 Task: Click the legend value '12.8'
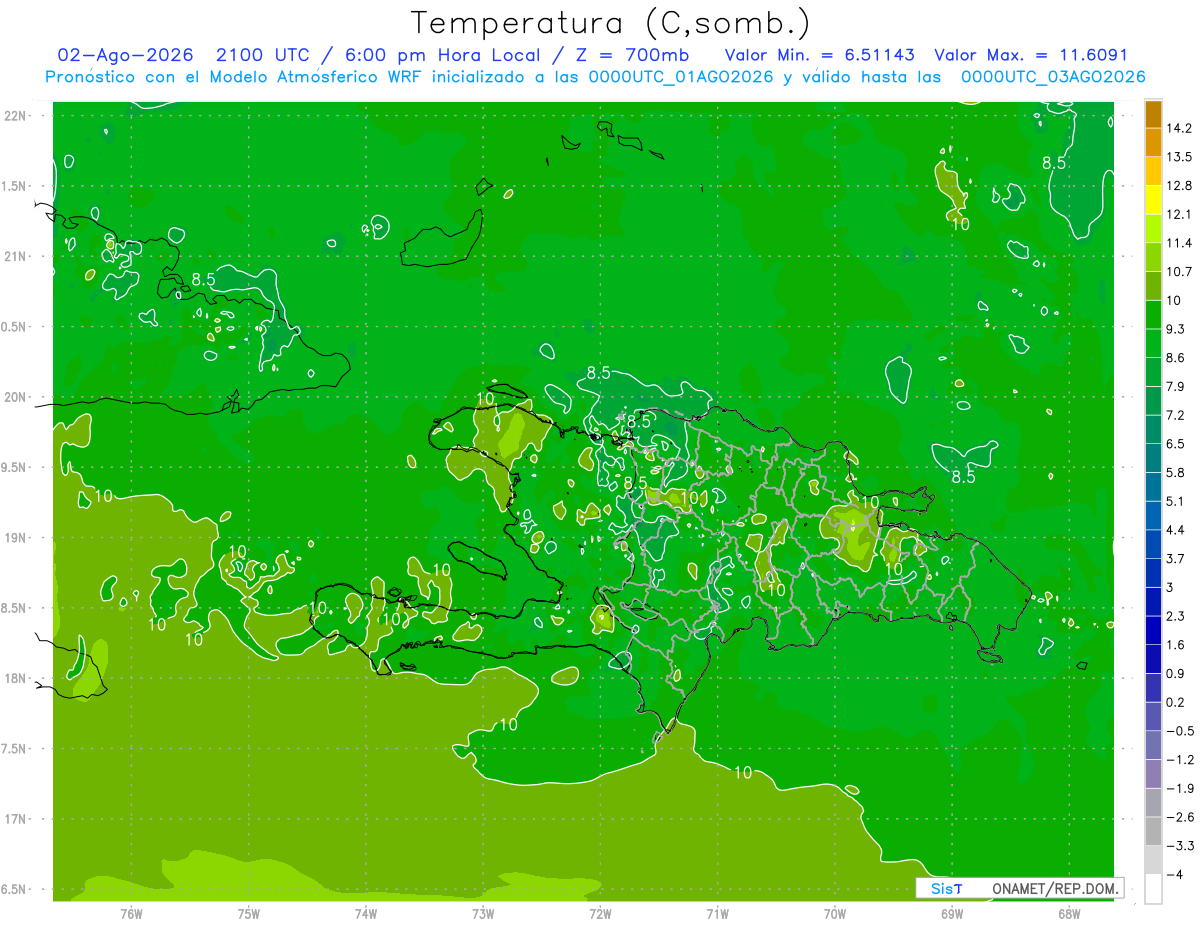point(1179,186)
